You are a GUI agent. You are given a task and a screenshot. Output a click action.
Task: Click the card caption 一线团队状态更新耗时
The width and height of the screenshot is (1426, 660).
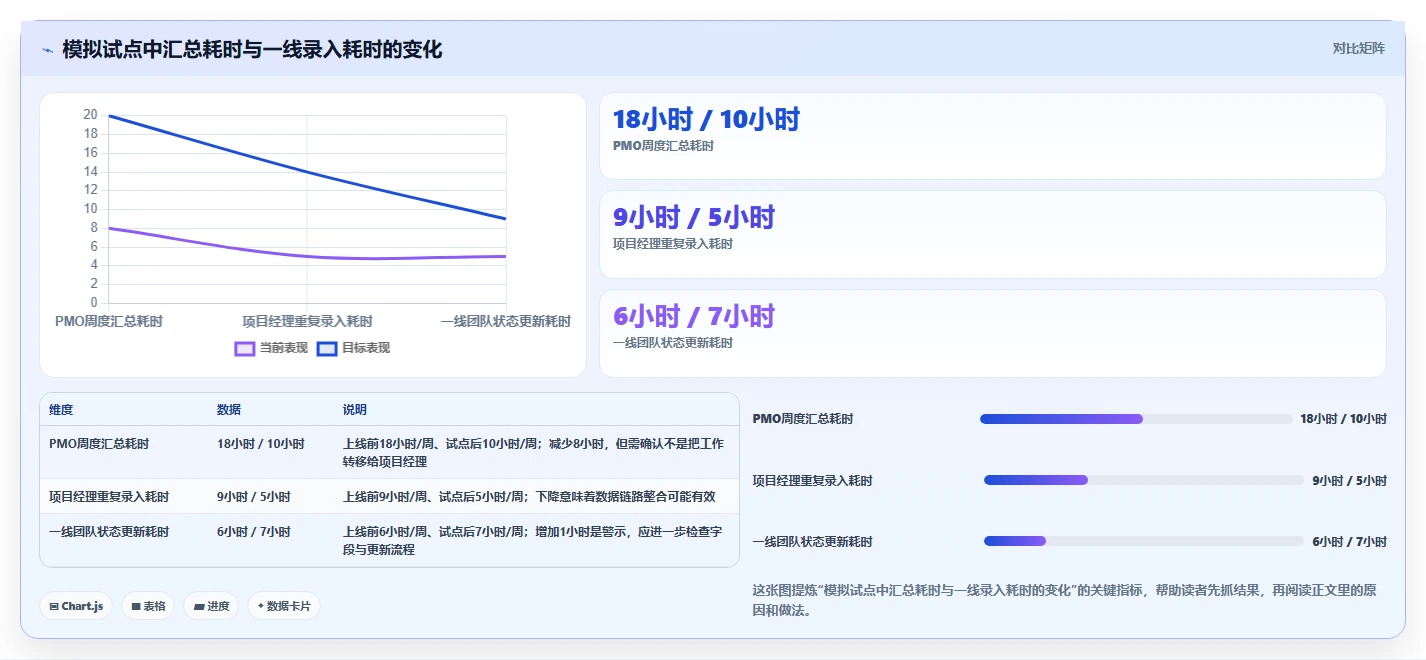[673, 343]
